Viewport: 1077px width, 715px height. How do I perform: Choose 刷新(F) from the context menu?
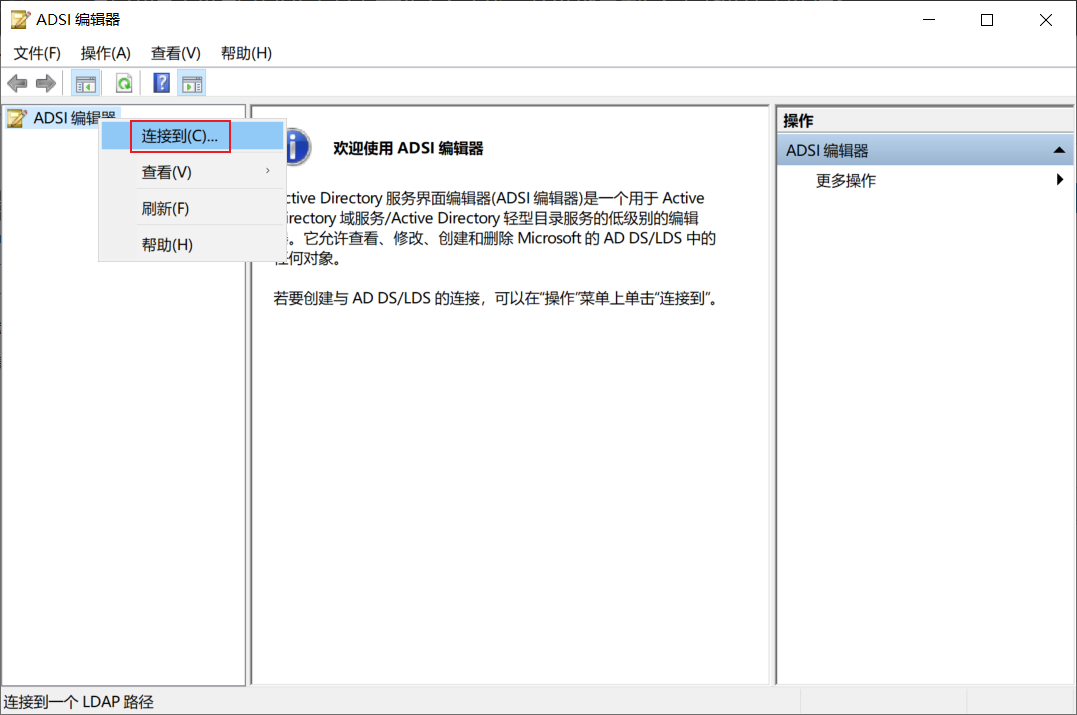click(192, 208)
